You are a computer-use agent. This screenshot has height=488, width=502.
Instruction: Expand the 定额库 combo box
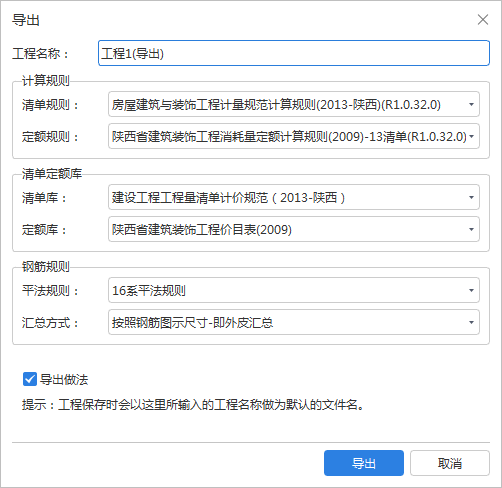[x=294, y=229]
